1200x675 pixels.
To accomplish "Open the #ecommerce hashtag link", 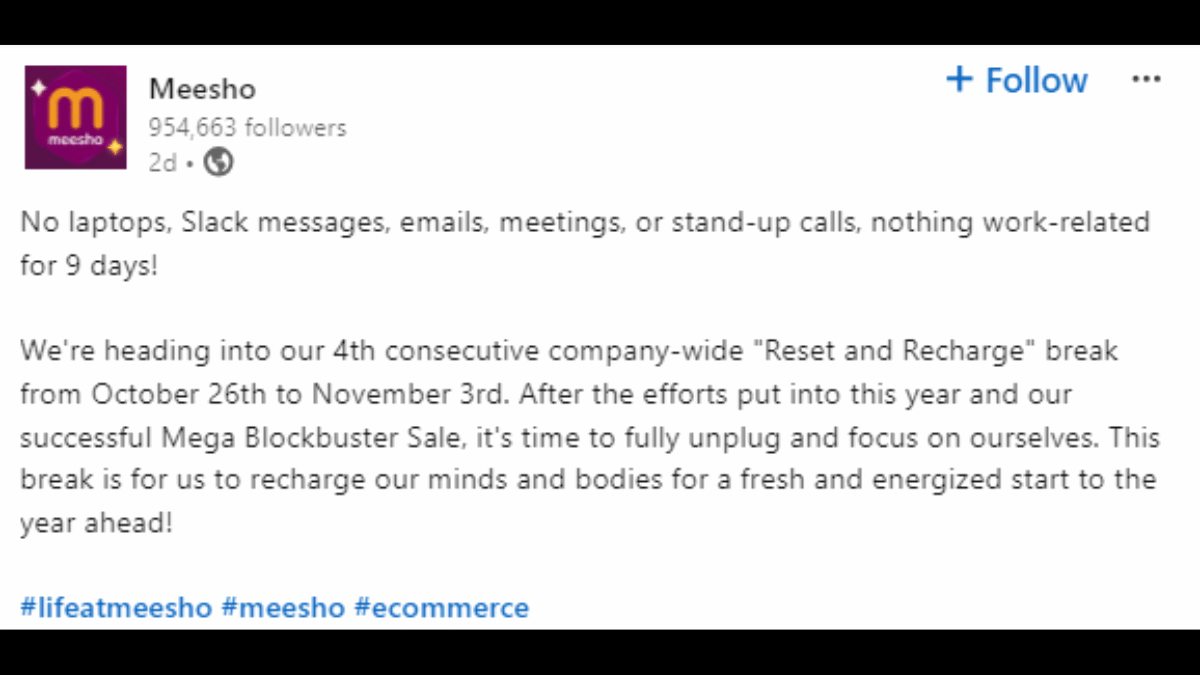I will pyautogui.click(x=441, y=607).
